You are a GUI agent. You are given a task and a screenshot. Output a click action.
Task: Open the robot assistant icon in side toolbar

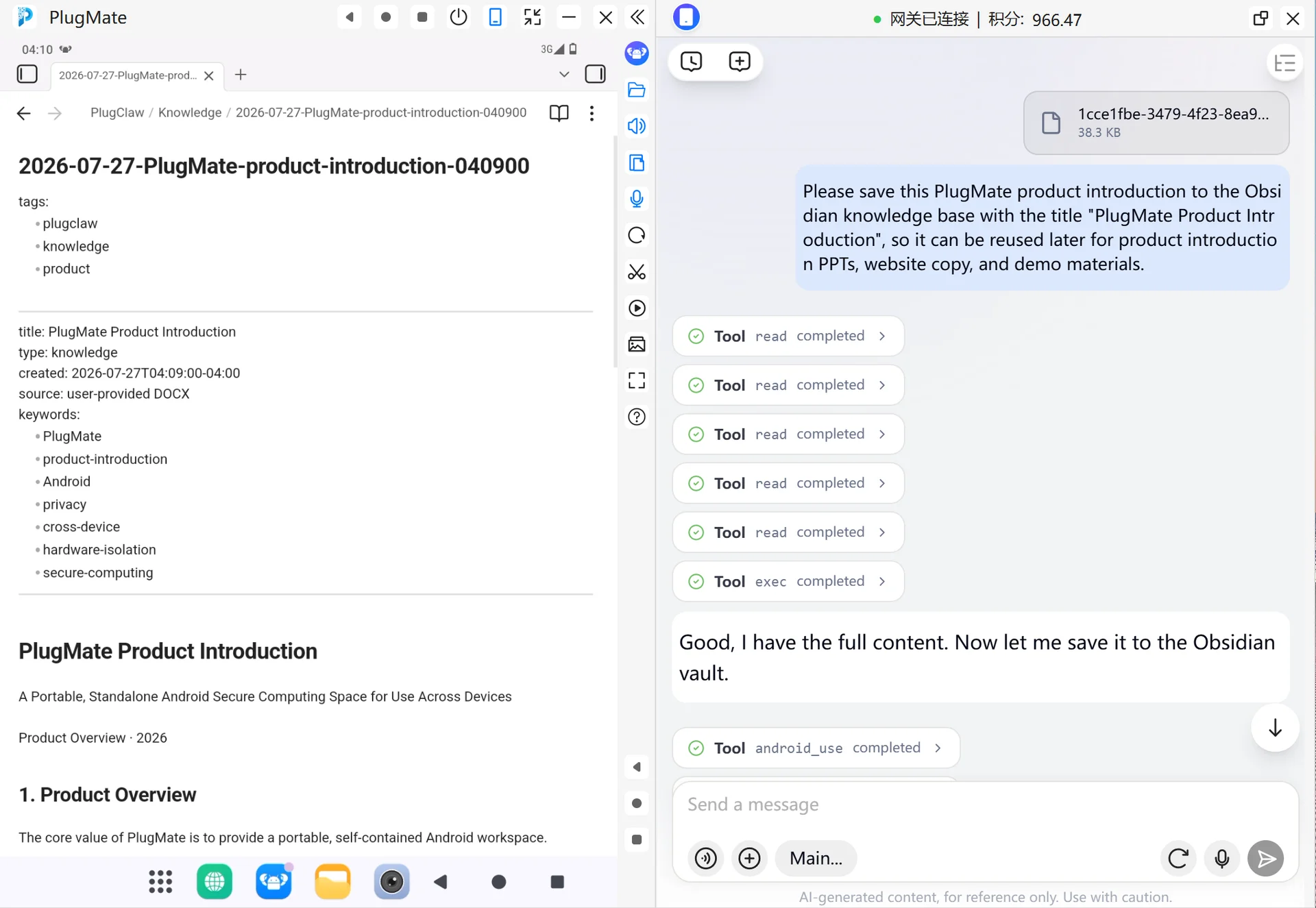(637, 53)
